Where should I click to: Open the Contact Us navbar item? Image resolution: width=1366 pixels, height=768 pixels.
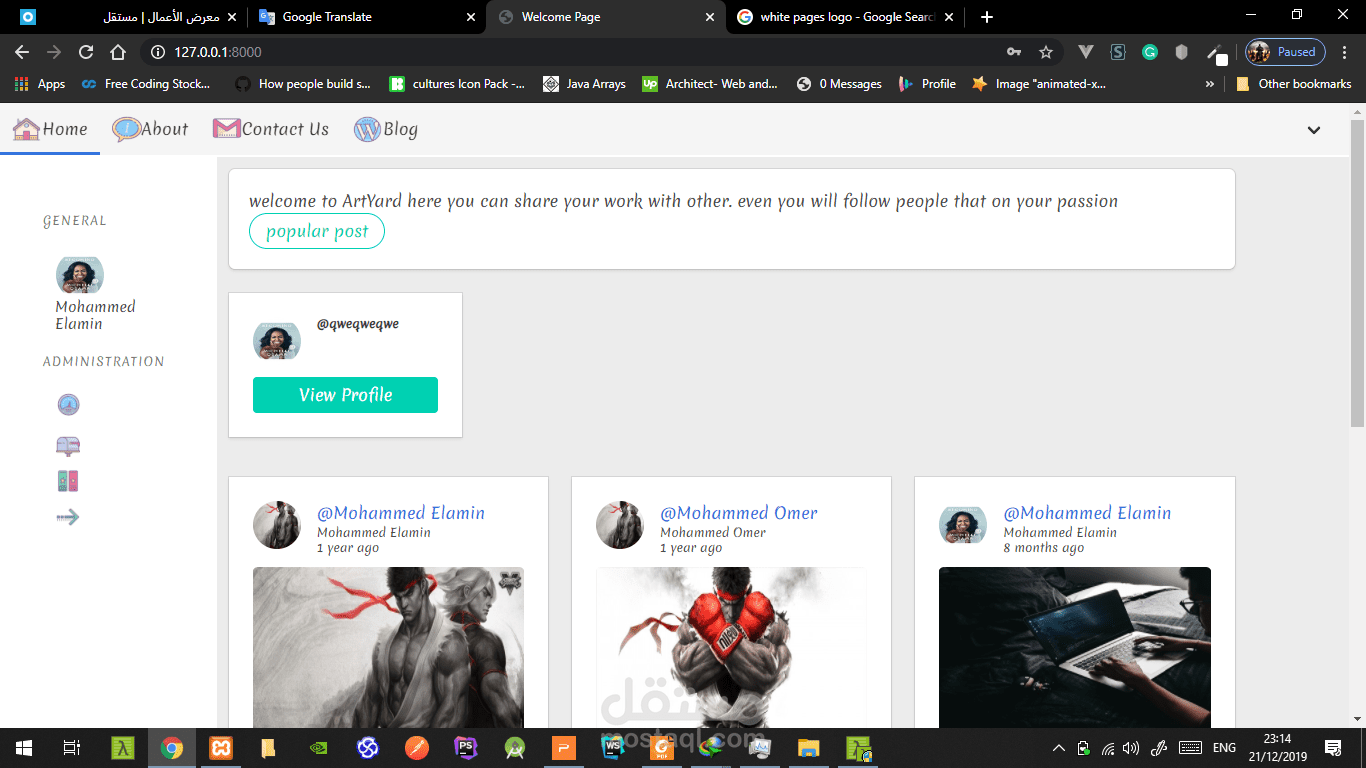click(x=271, y=129)
